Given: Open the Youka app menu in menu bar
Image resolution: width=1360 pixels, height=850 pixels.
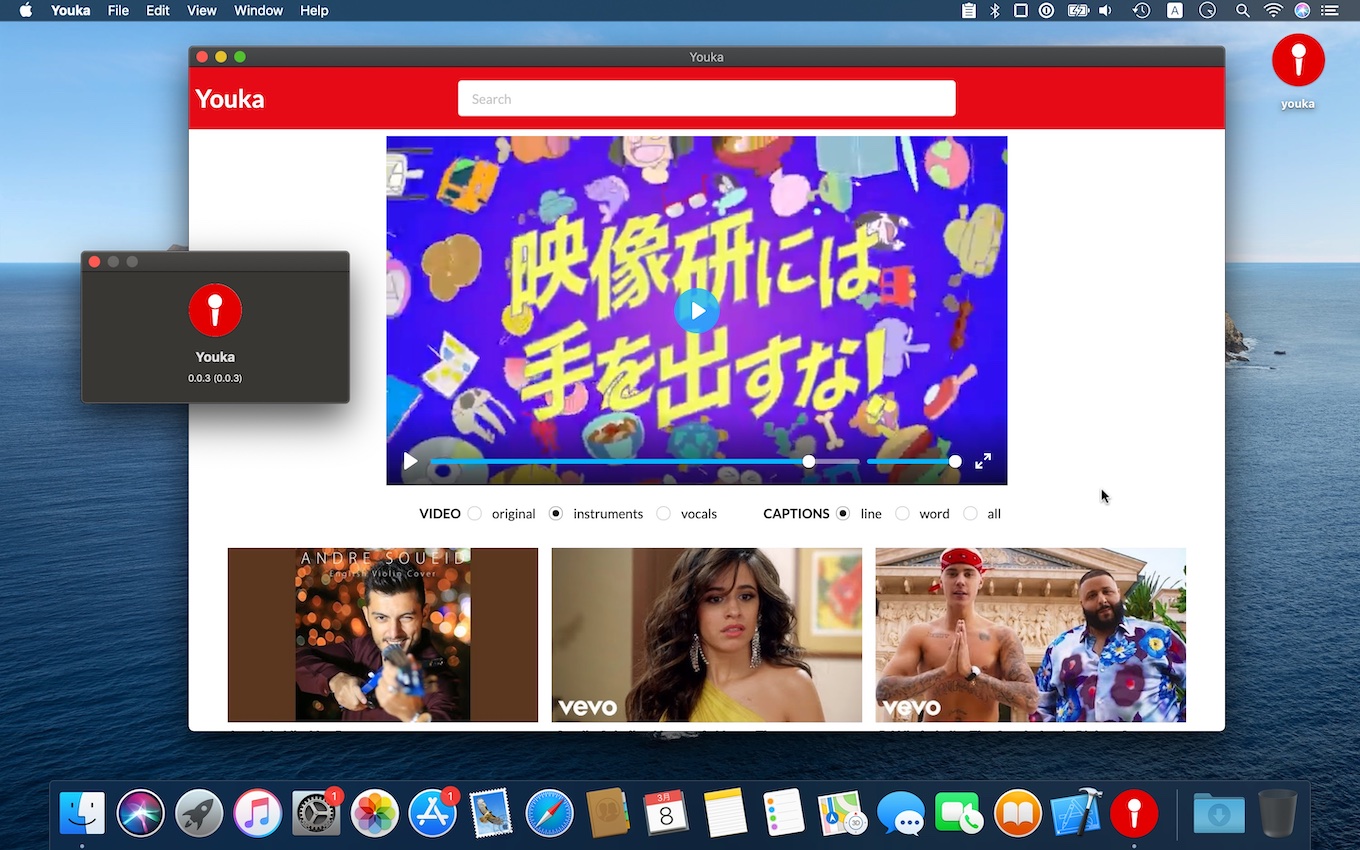Looking at the screenshot, I should coord(71,10).
